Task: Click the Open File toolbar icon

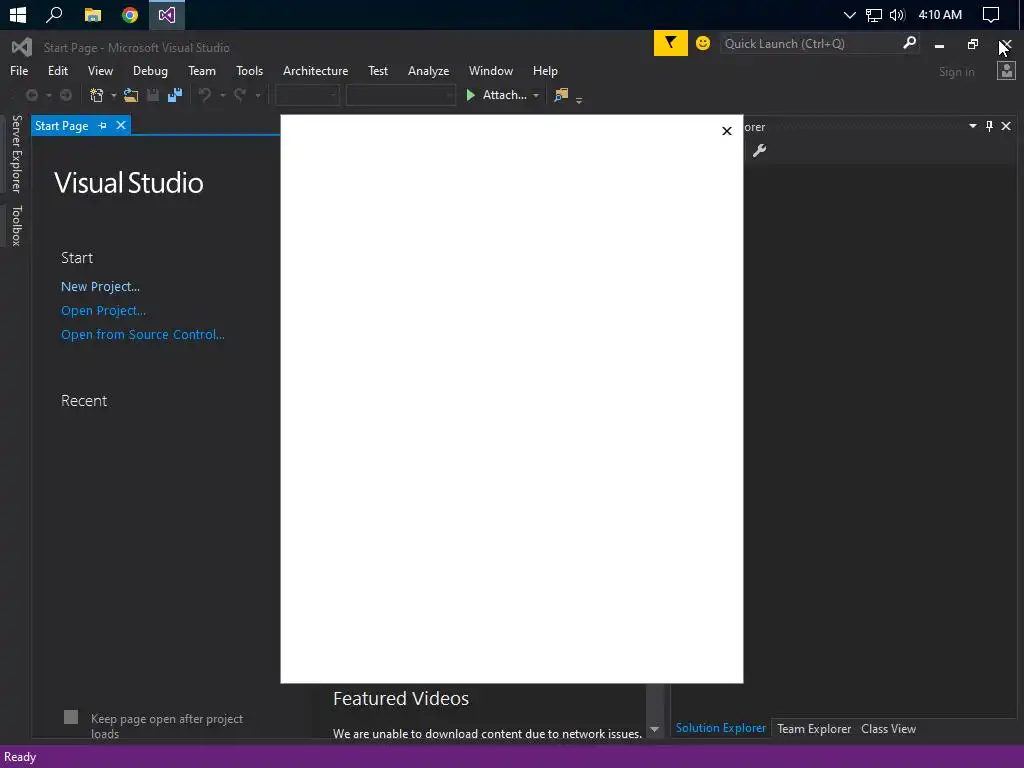Action: 131,95
